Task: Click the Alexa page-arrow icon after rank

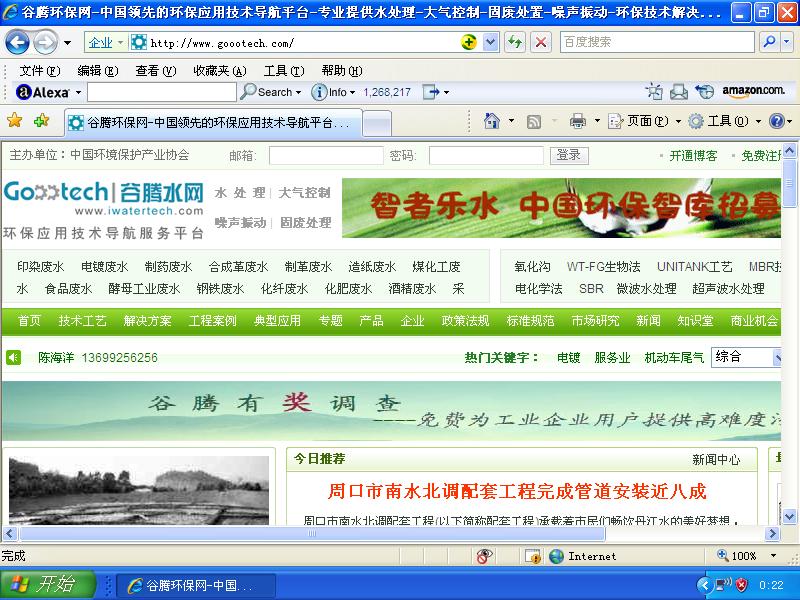Action: click(x=431, y=92)
